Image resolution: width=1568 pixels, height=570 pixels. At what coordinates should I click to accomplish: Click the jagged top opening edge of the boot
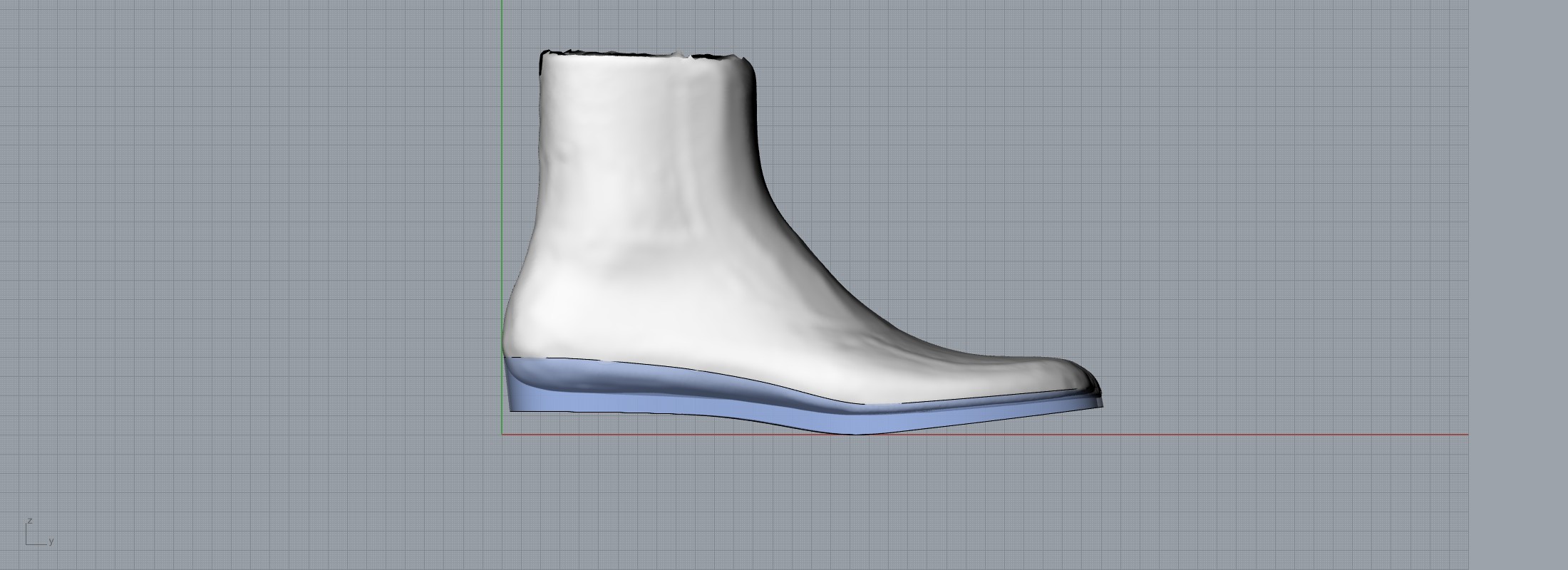[641, 53]
